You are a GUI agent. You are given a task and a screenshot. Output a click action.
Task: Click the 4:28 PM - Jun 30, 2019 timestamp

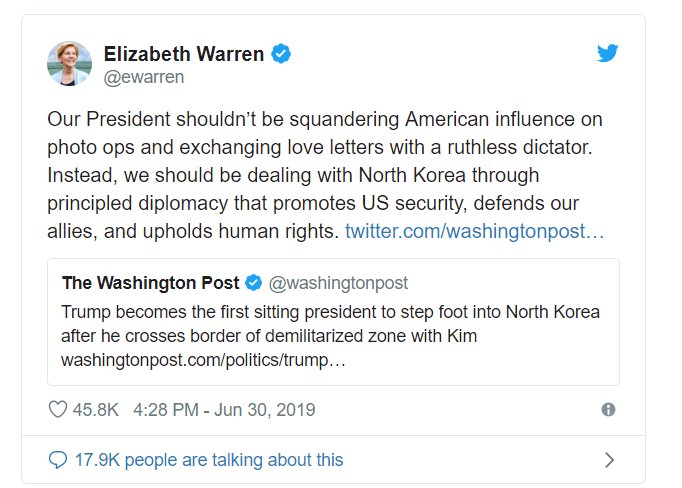pyautogui.click(x=222, y=409)
